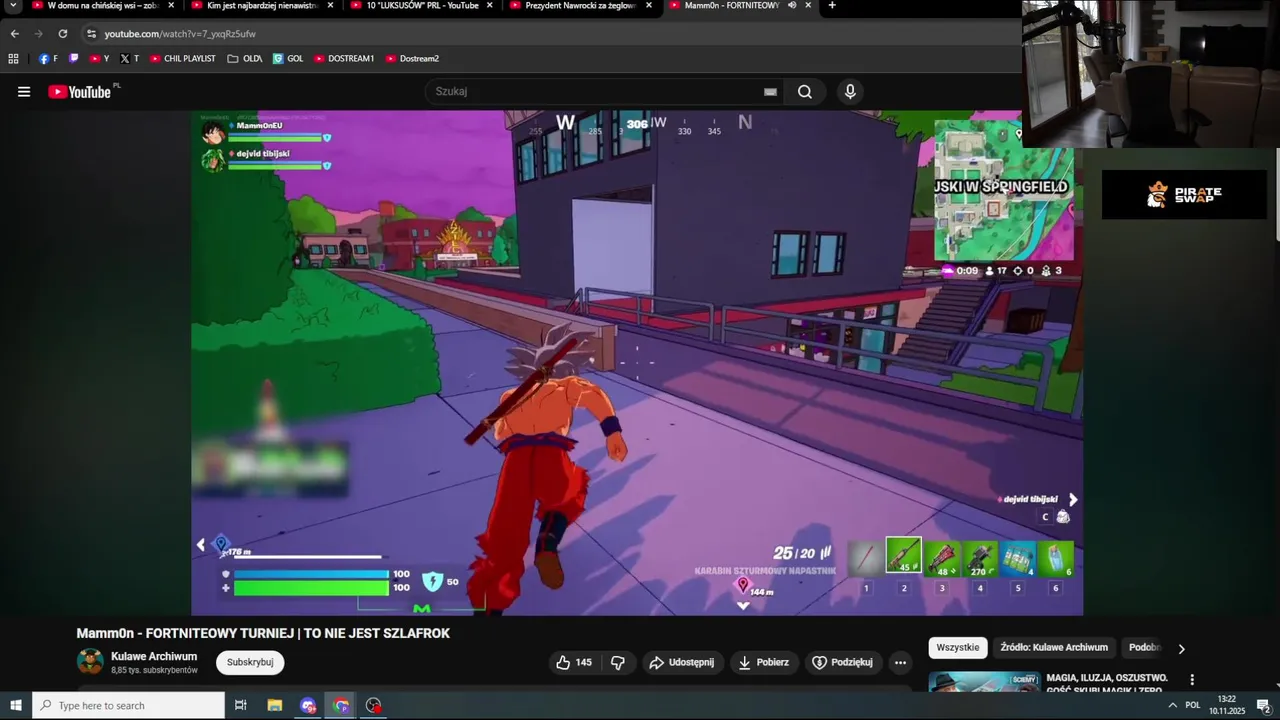Open the Chrome apps grid shortcut
This screenshot has height=720, width=1280.
(x=13, y=59)
